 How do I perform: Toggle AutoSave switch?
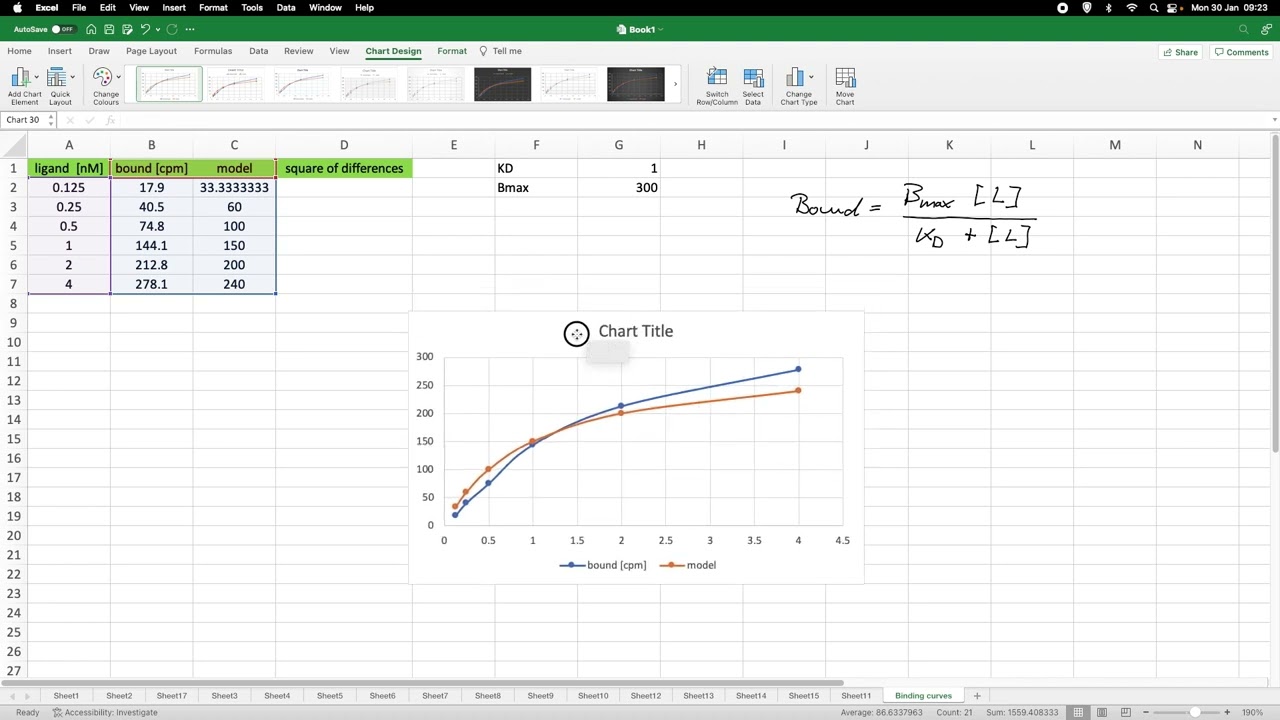click(63, 29)
